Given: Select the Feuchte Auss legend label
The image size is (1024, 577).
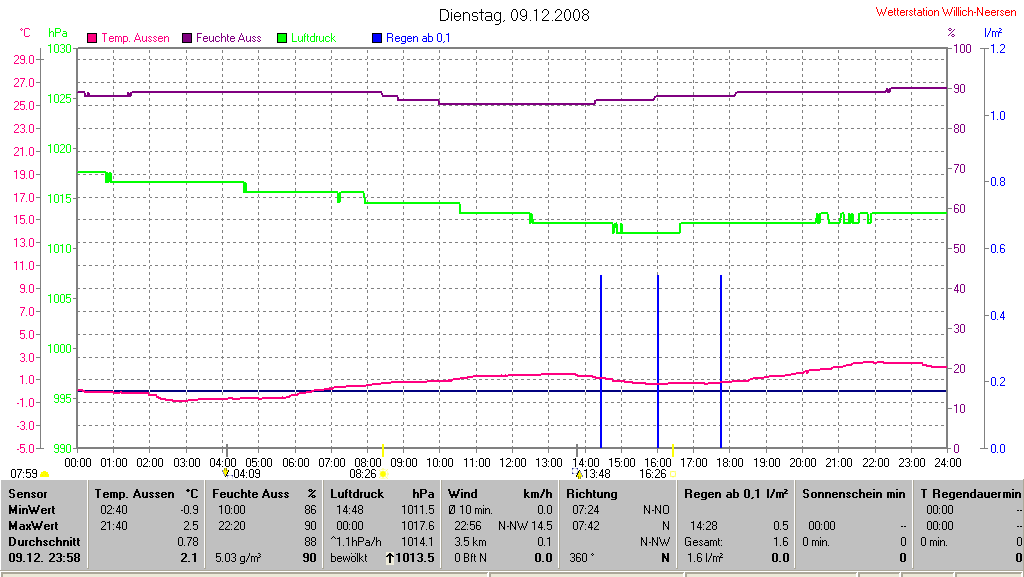Looking at the screenshot, I should pyautogui.click(x=229, y=39).
